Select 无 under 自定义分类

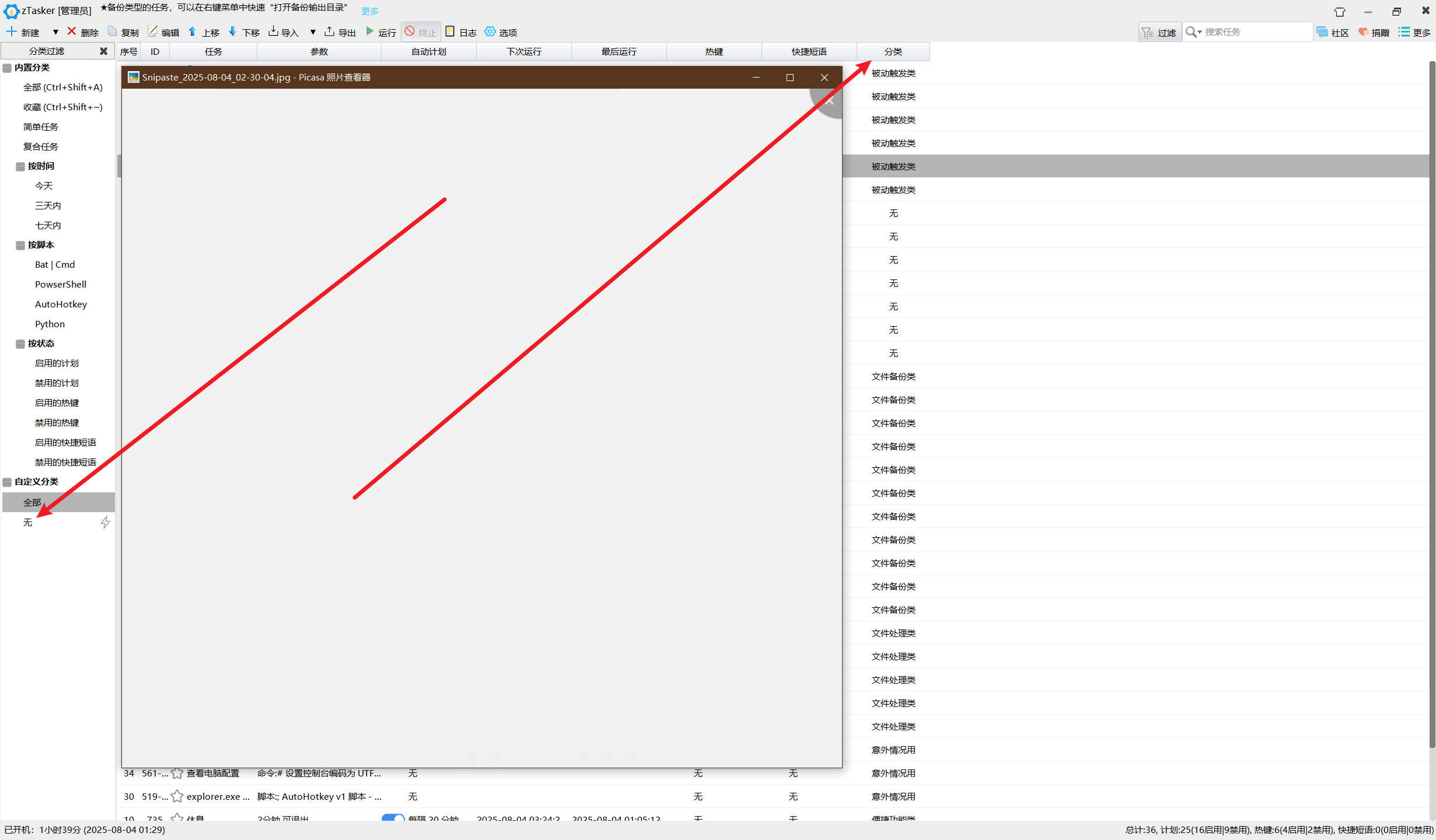pyautogui.click(x=27, y=523)
